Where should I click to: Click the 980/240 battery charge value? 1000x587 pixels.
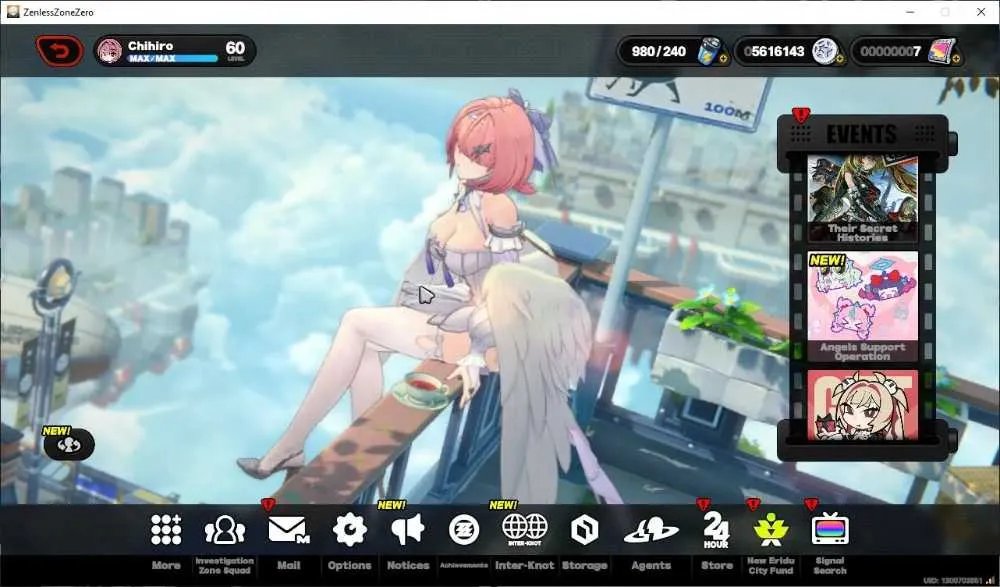pyautogui.click(x=658, y=51)
